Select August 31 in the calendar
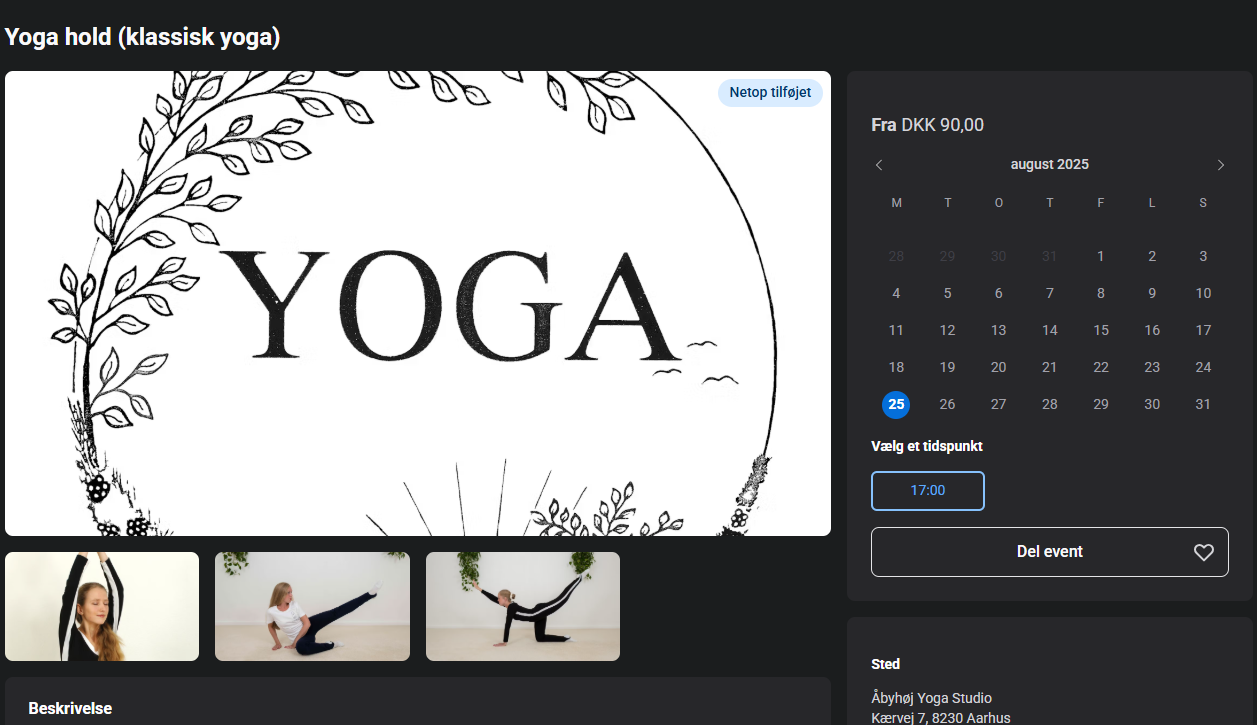Viewport: 1257px width, 725px height. pyautogui.click(x=1203, y=405)
